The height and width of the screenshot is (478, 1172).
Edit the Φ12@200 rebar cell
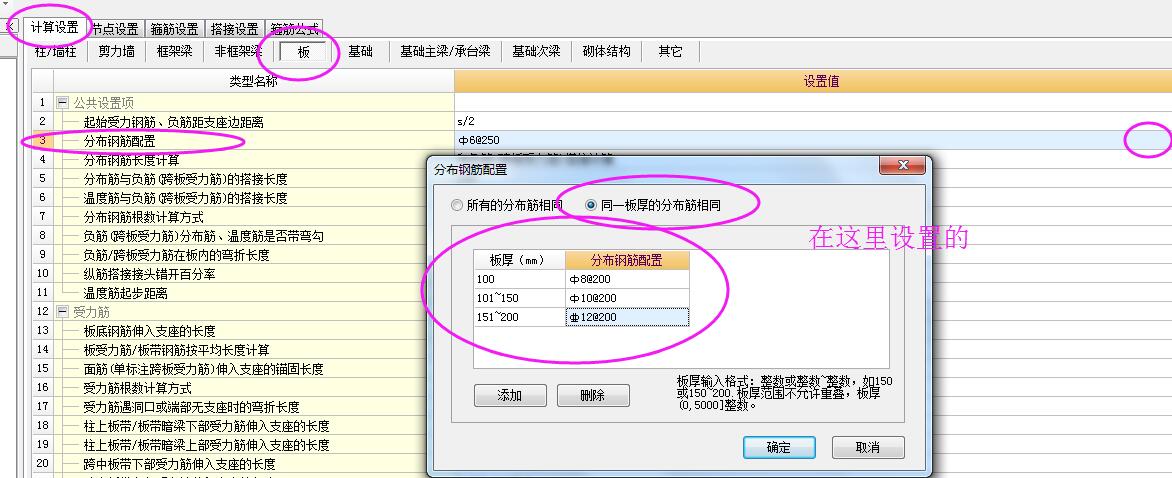tap(627, 317)
